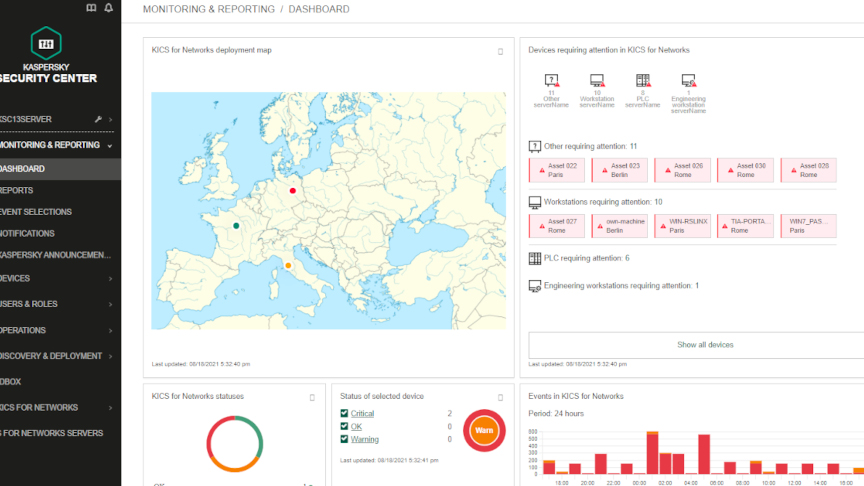Open TIA-PORTA Rome workstation card
This screenshot has width=864, height=486.
(745, 226)
